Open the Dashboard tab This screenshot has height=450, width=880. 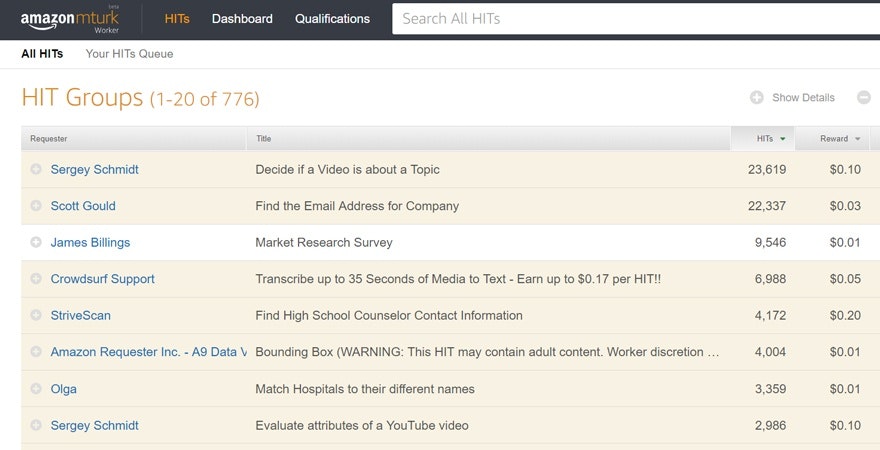point(242,19)
